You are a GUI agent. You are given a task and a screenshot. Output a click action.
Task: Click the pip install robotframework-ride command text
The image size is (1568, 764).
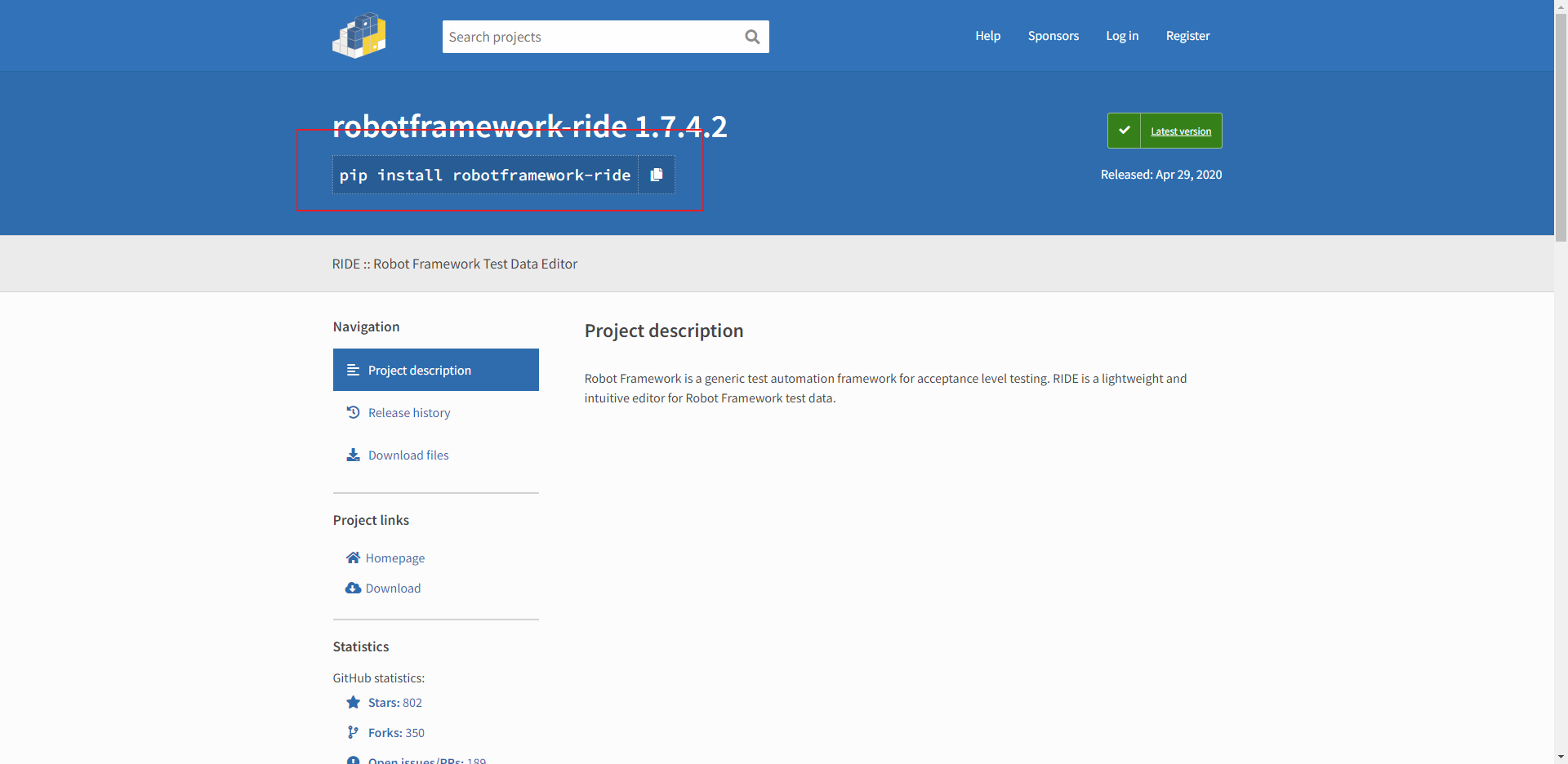(x=485, y=175)
